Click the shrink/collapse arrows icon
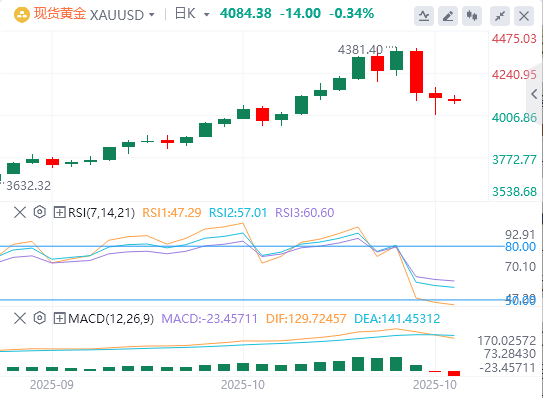 [500, 16]
